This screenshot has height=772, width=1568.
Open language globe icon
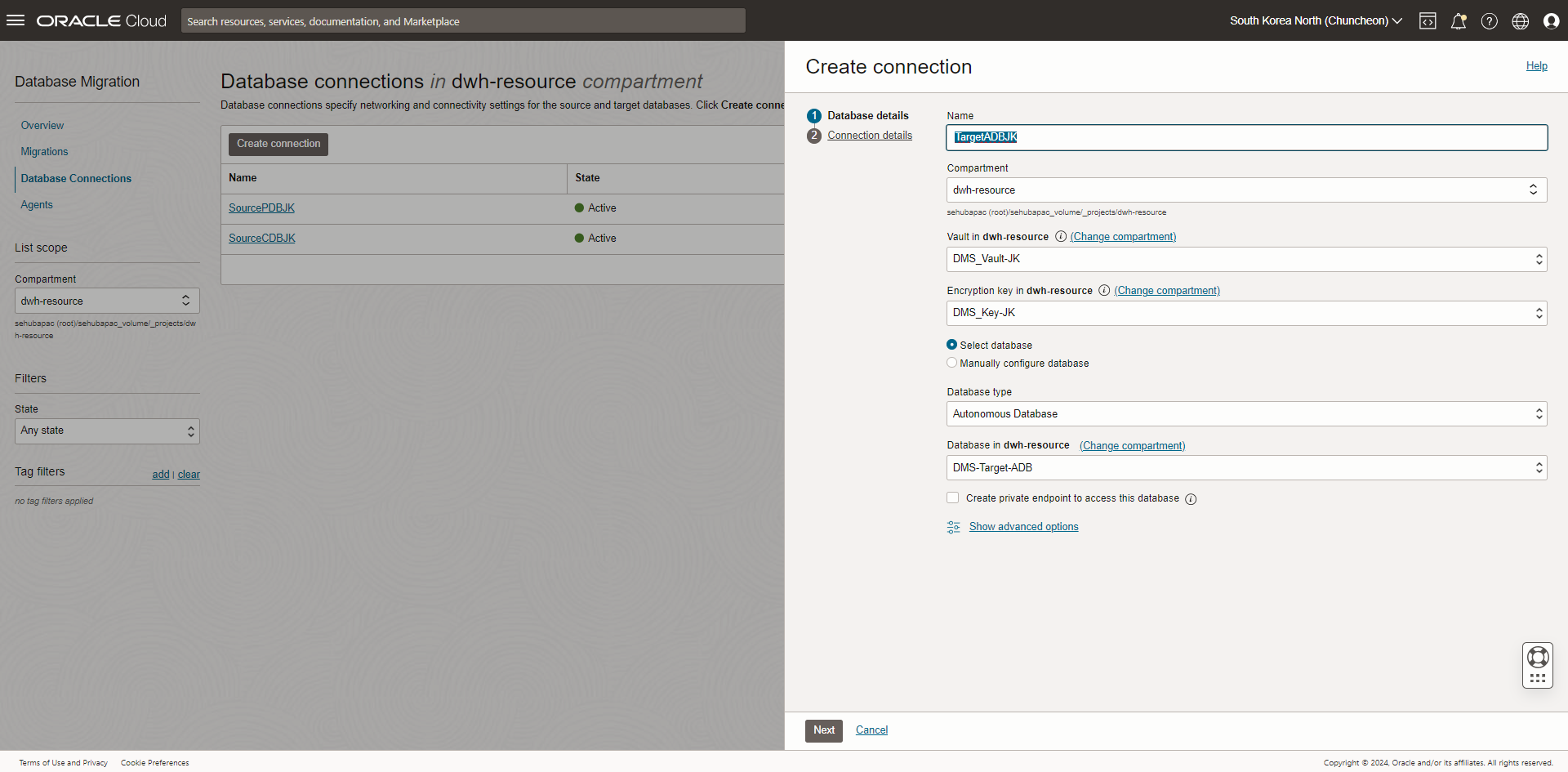click(x=1521, y=21)
